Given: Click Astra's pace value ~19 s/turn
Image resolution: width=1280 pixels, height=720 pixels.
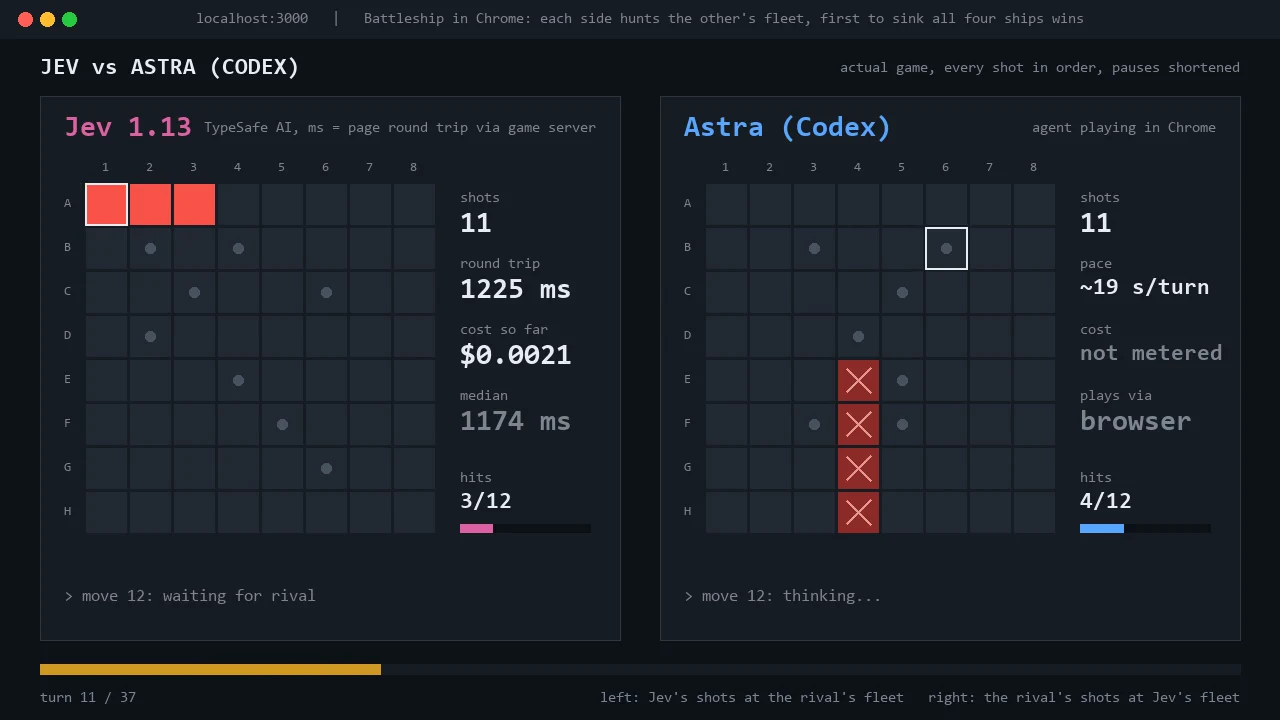Looking at the screenshot, I should tap(1144, 287).
